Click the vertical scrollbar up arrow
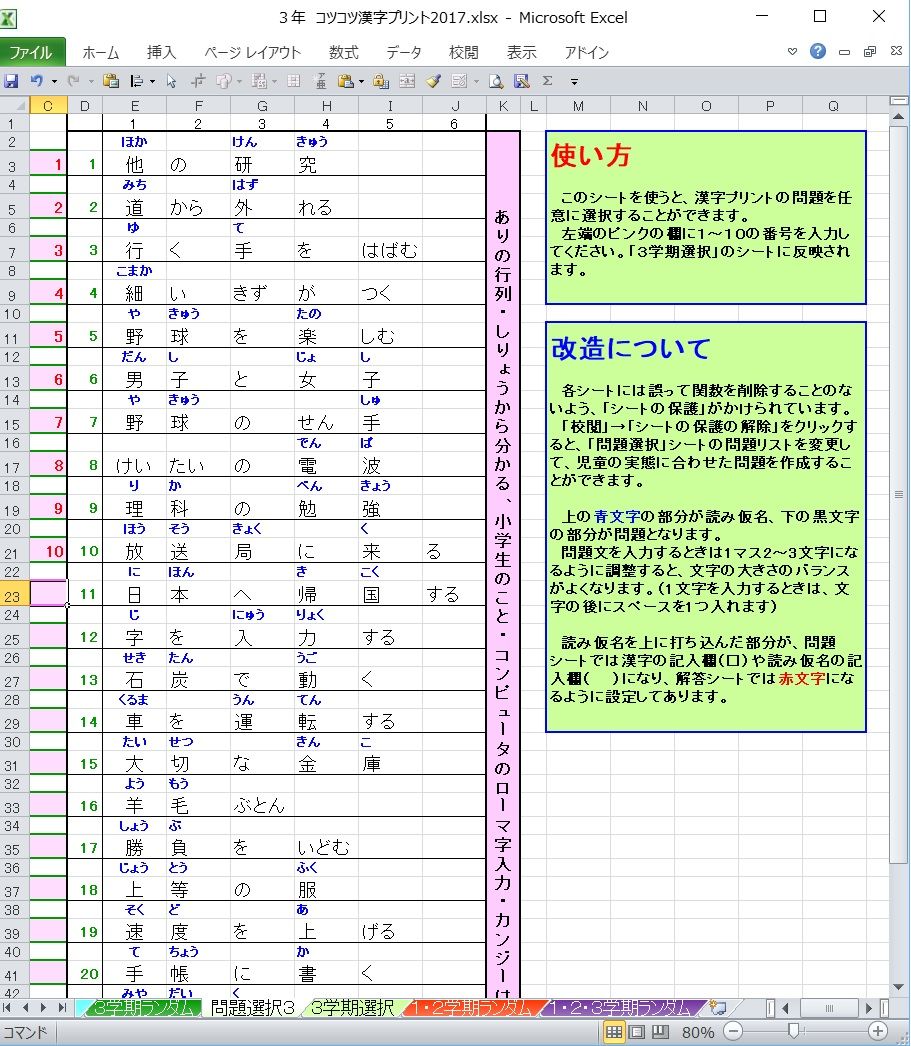Screen dimensions: 911x1046 pos(898,117)
